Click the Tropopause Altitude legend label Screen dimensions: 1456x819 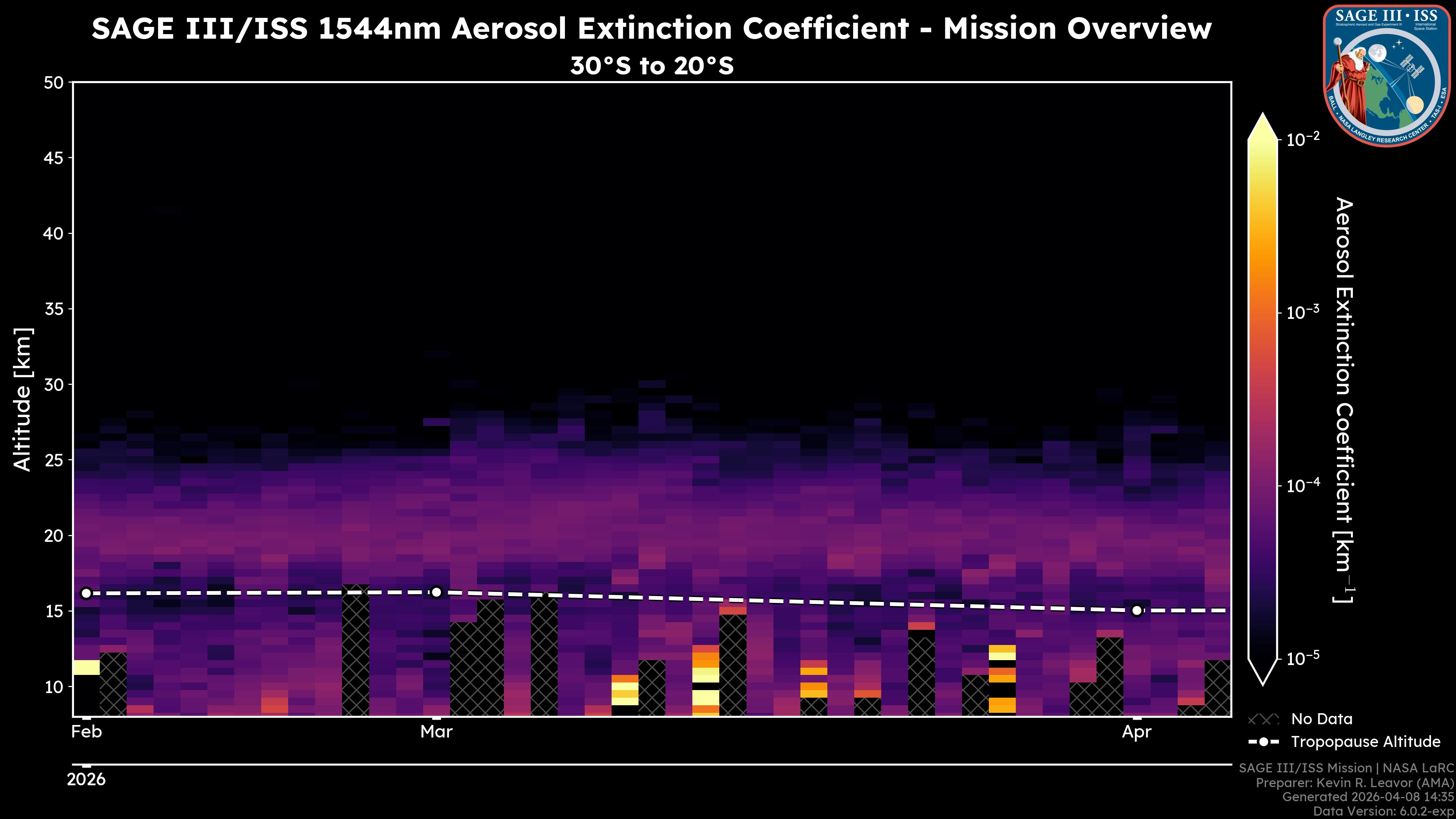[1365, 742]
